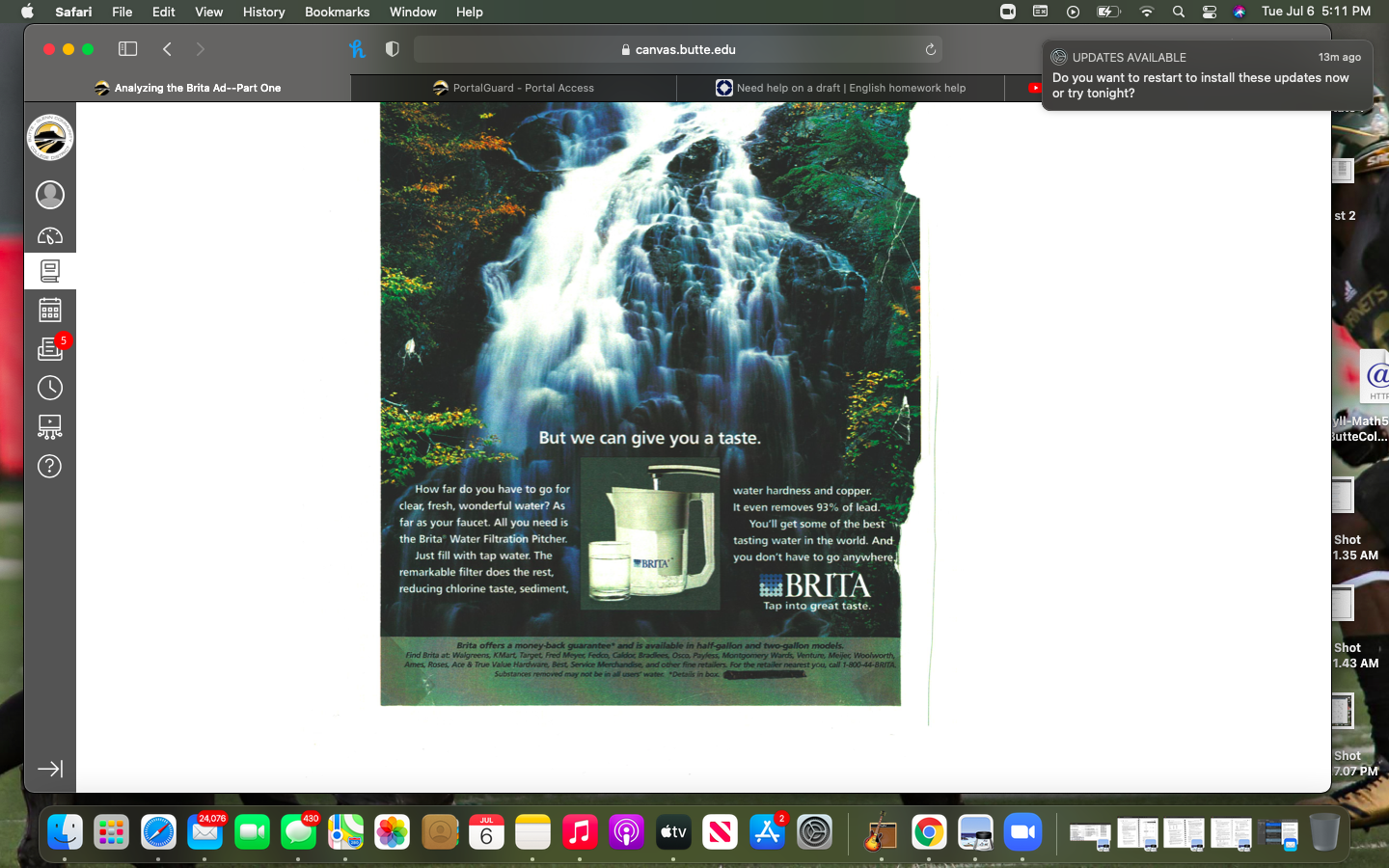Open FaceTime from the Dock
Screen dimensions: 1389x868
tap(252, 831)
